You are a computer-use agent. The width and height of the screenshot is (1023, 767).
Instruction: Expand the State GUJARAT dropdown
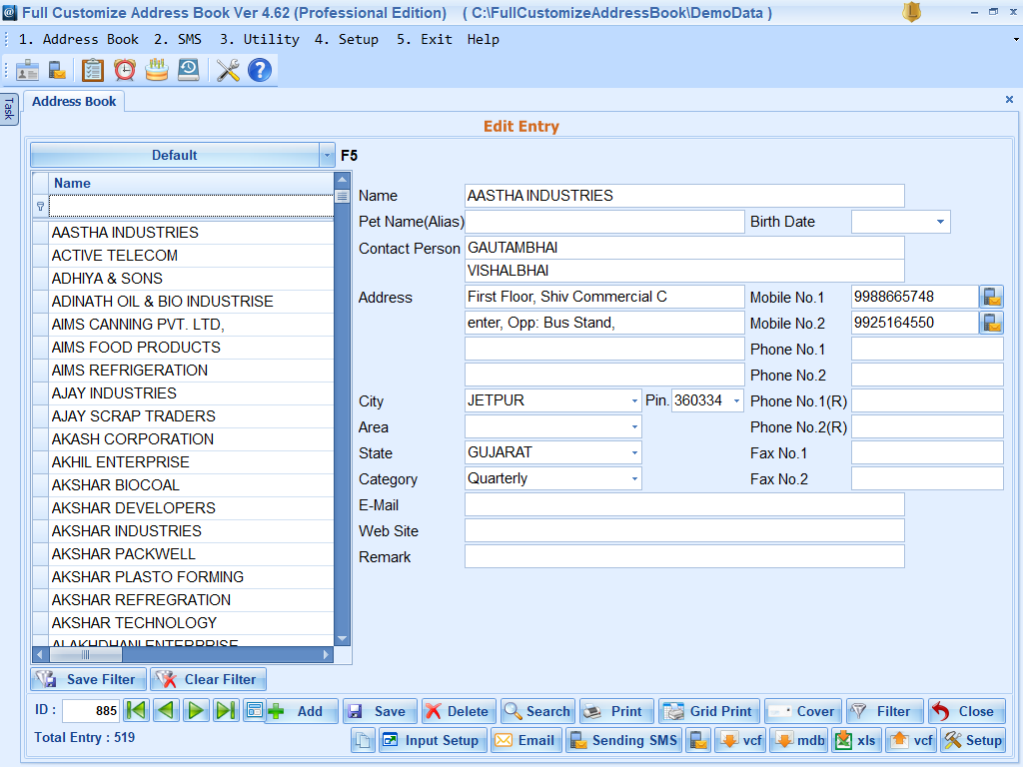[x=634, y=453]
